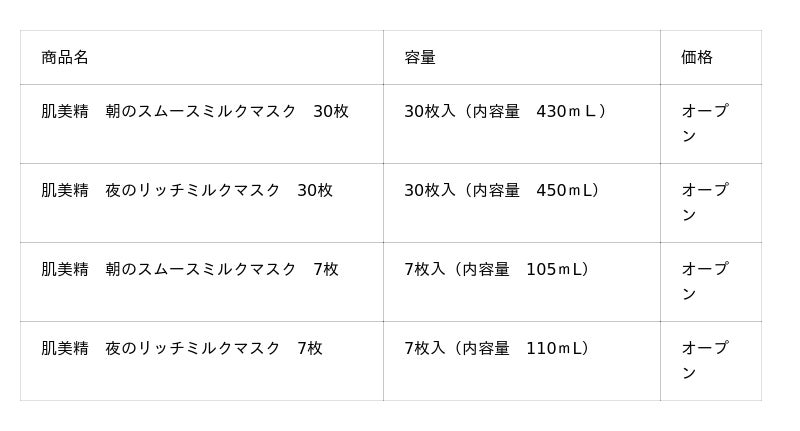Click オープン price for 夜のリッチミルクマスク 30枚

(x=704, y=202)
